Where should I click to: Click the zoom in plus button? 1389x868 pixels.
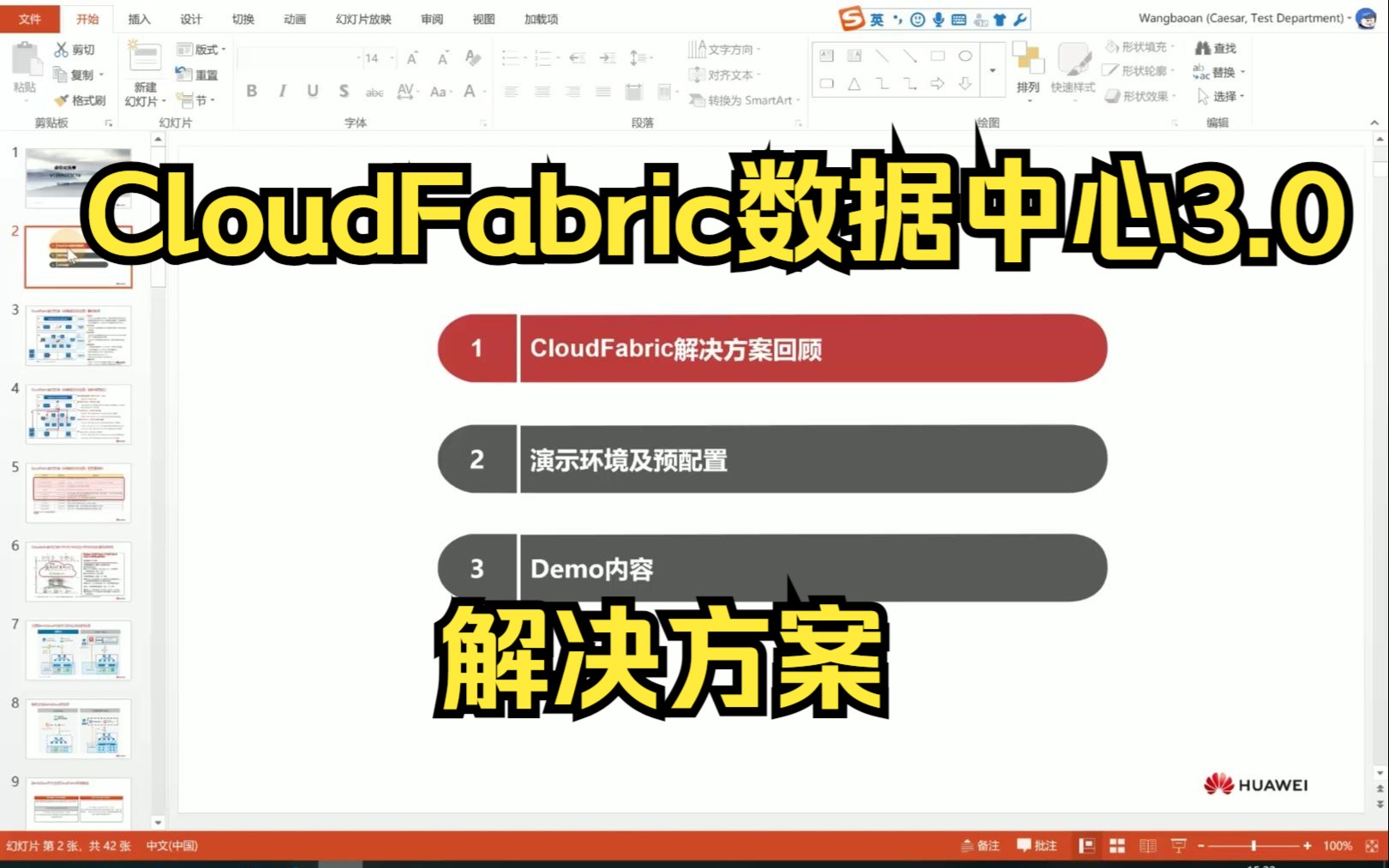pos(1308,846)
